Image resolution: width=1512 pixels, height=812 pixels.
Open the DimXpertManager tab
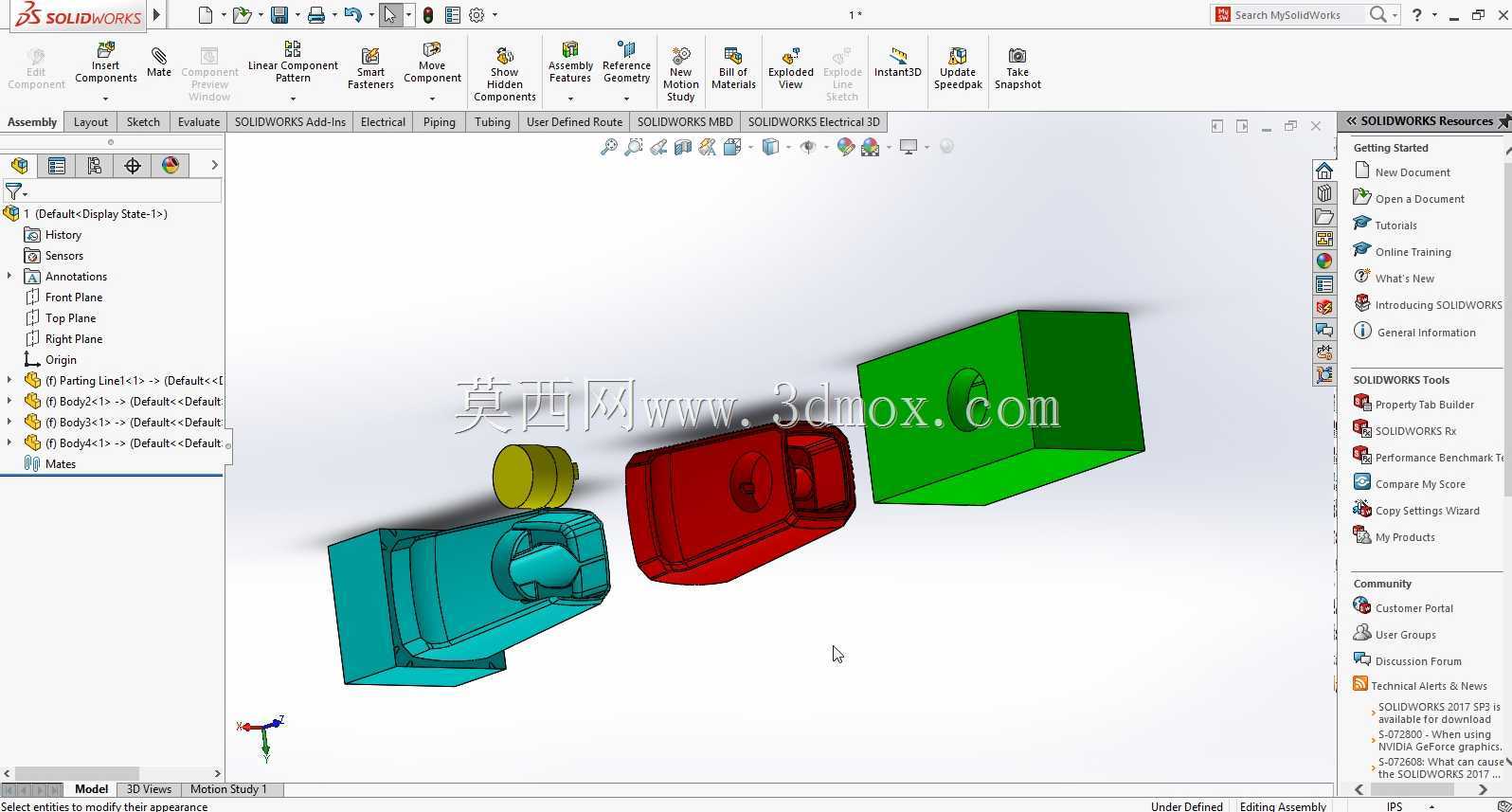click(x=133, y=166)
